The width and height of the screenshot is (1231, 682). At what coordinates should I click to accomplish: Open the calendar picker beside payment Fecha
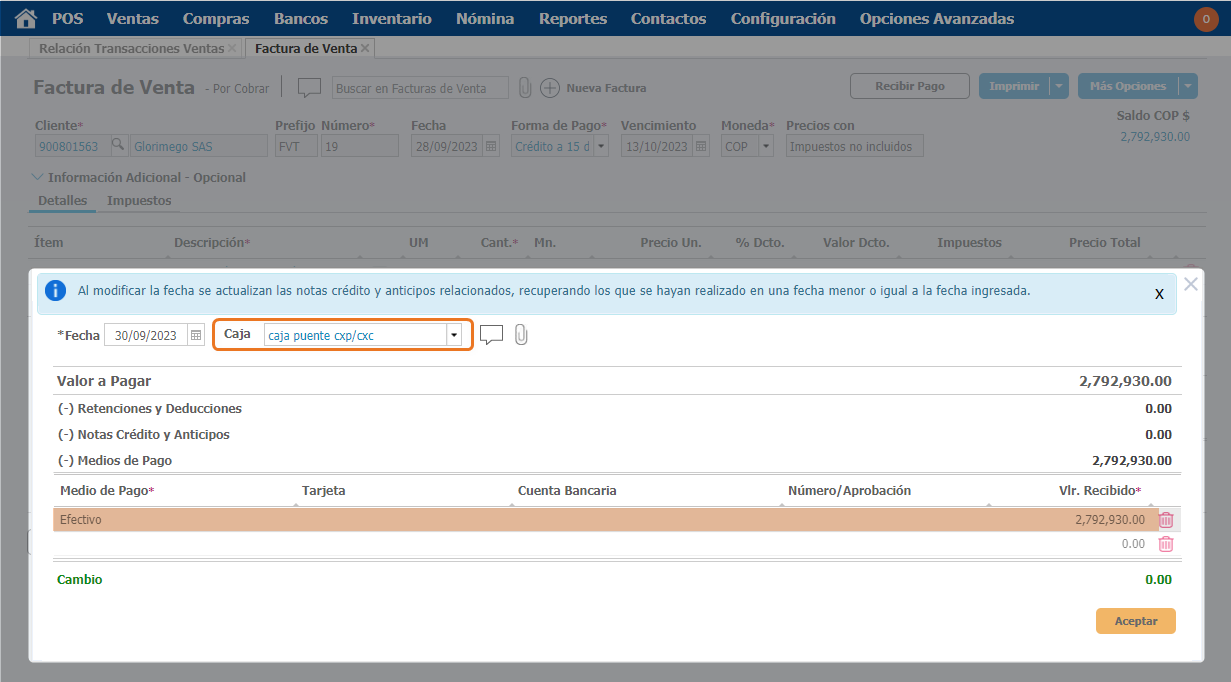point(196,336)
